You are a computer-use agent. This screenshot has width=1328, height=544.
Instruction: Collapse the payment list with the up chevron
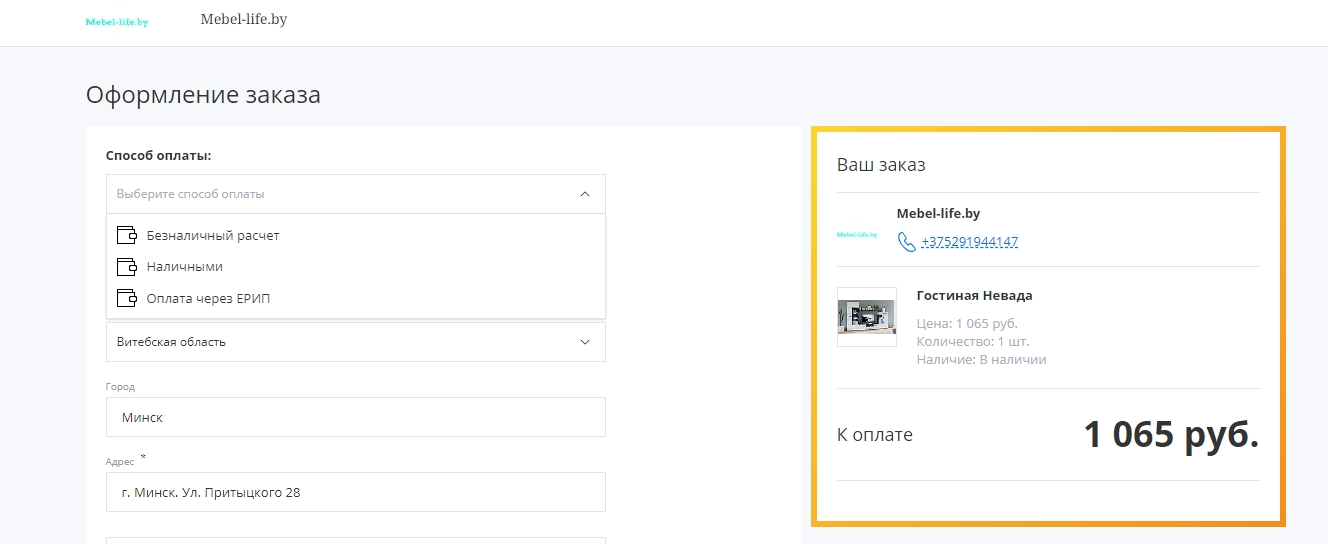[x=585, y=194]
